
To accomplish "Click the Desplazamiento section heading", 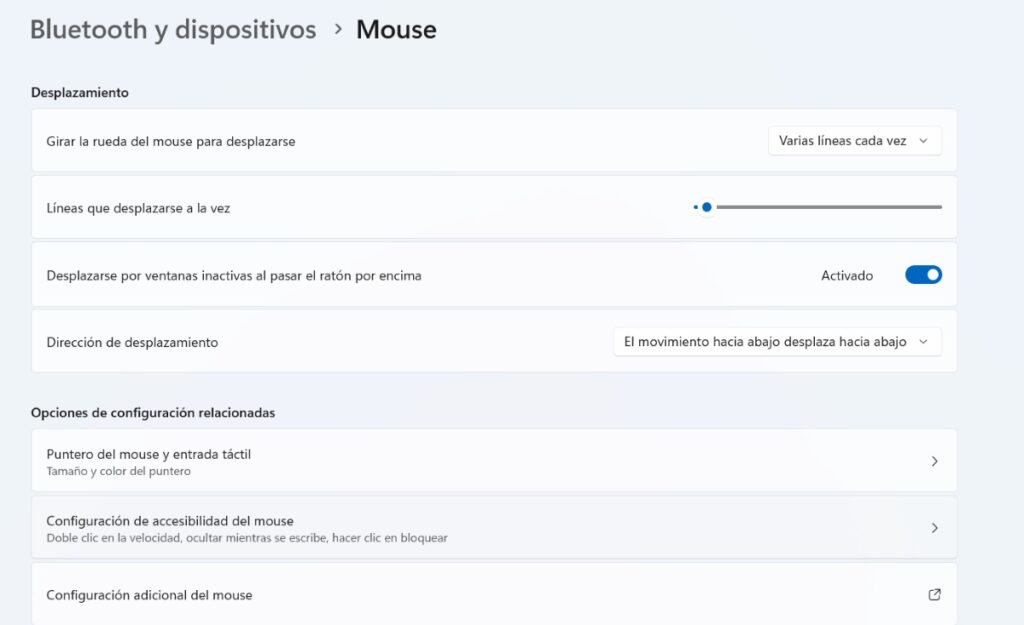I will tap(77, 92).
